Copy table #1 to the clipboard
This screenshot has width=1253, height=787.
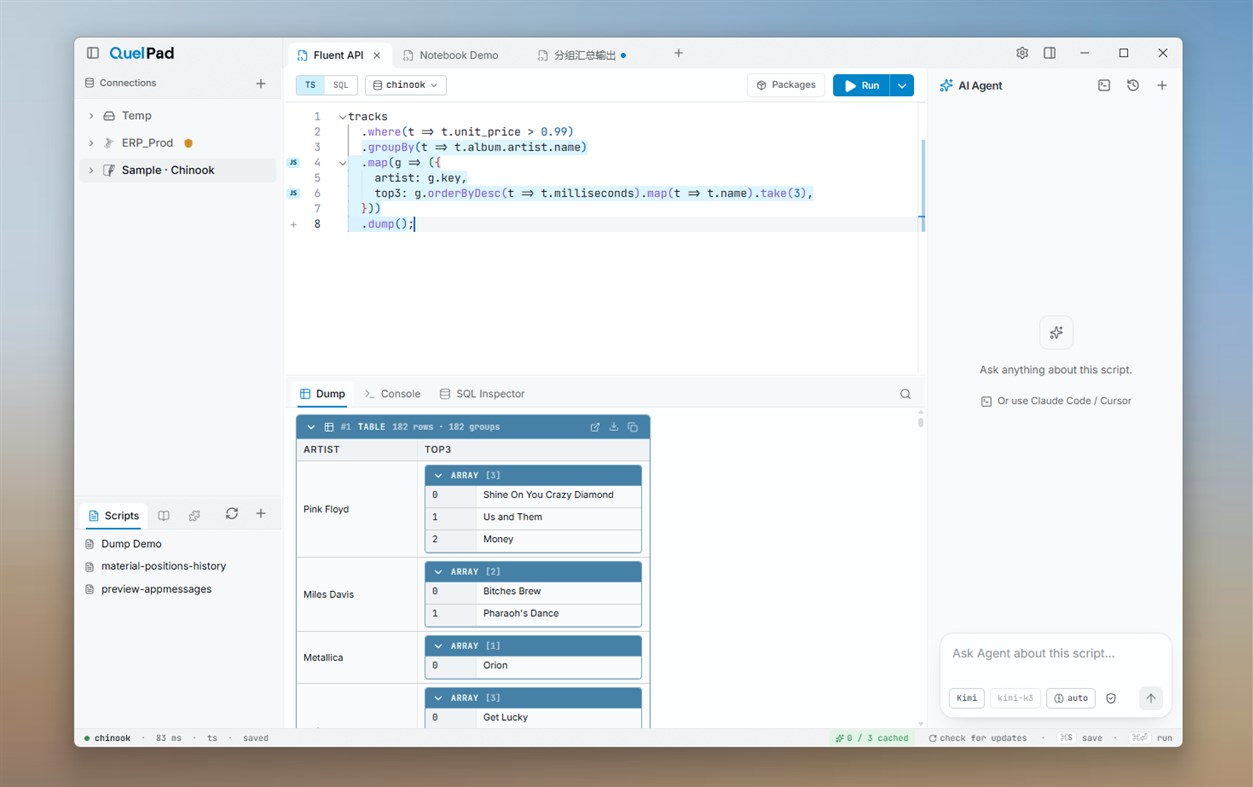click(x=633, y=427)
